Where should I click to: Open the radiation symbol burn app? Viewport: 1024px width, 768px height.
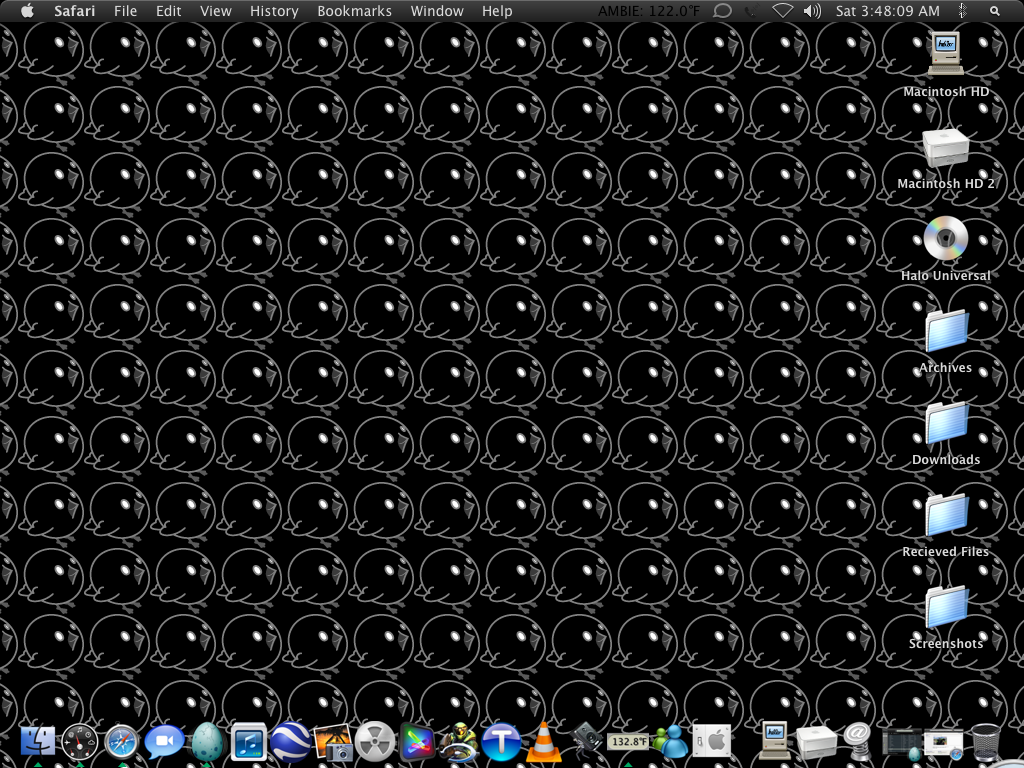pyautogui.click(x=375, y=742)
